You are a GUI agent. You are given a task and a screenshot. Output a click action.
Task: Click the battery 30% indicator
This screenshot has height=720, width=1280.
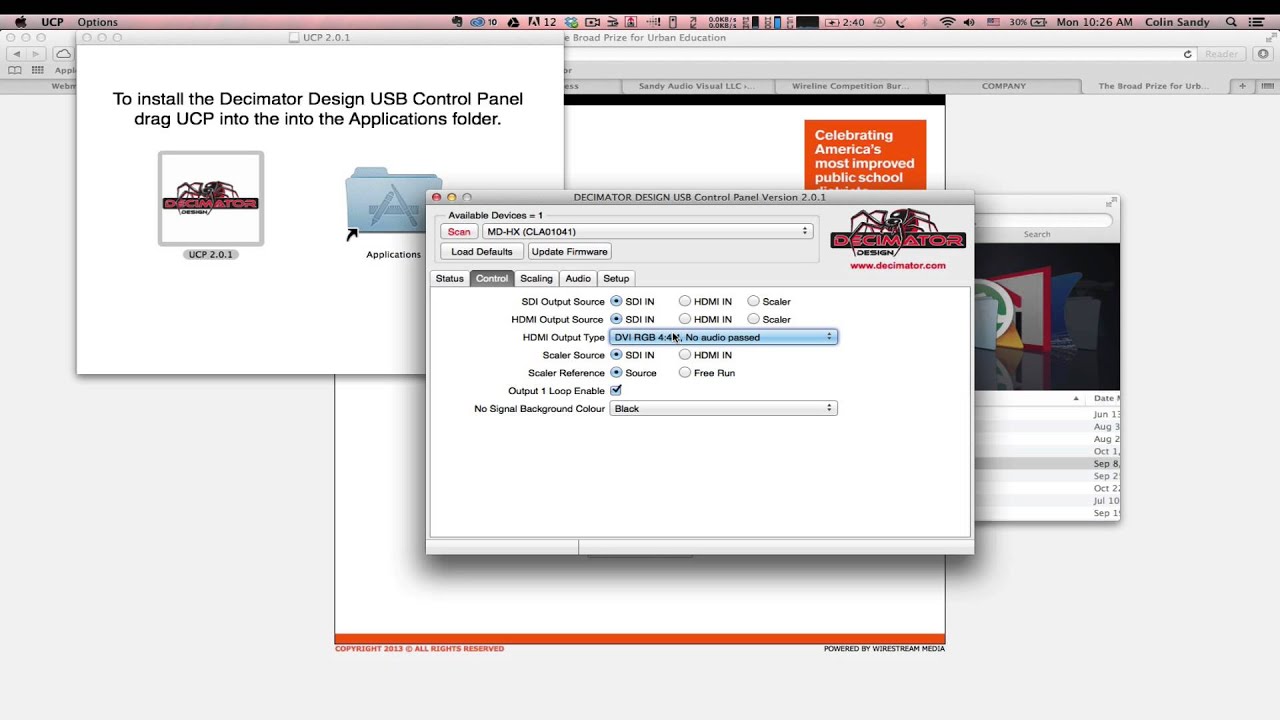coord(1028,22)
